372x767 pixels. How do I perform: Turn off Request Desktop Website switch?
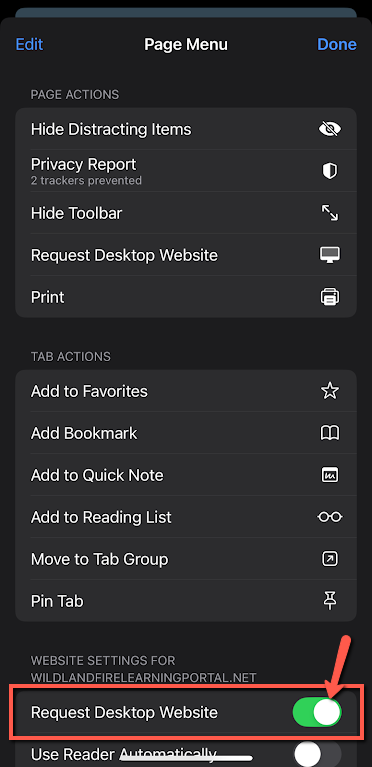pyautogui.click(x=317, y=712)
